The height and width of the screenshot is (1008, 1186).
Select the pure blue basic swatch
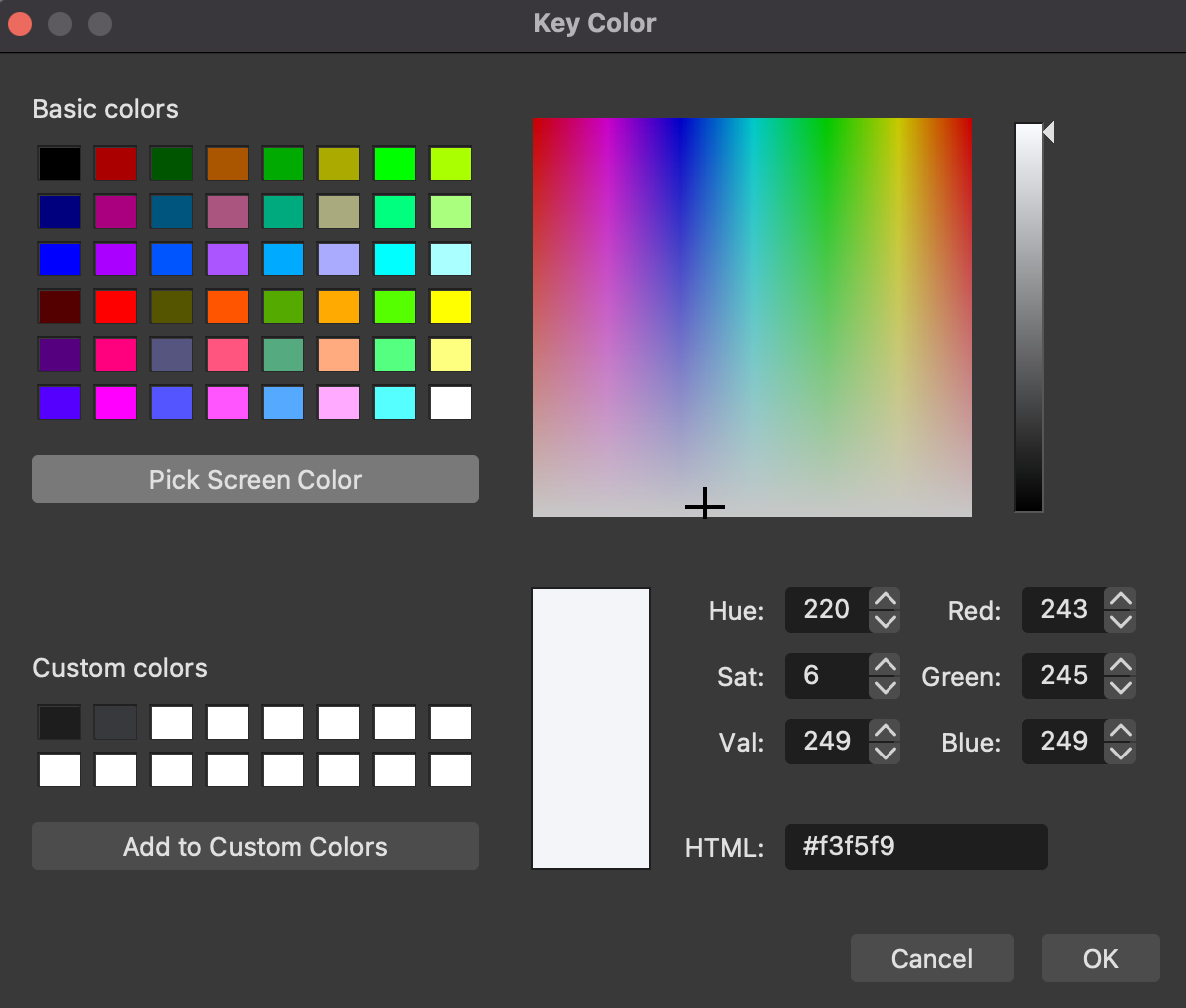coord(60,259)
